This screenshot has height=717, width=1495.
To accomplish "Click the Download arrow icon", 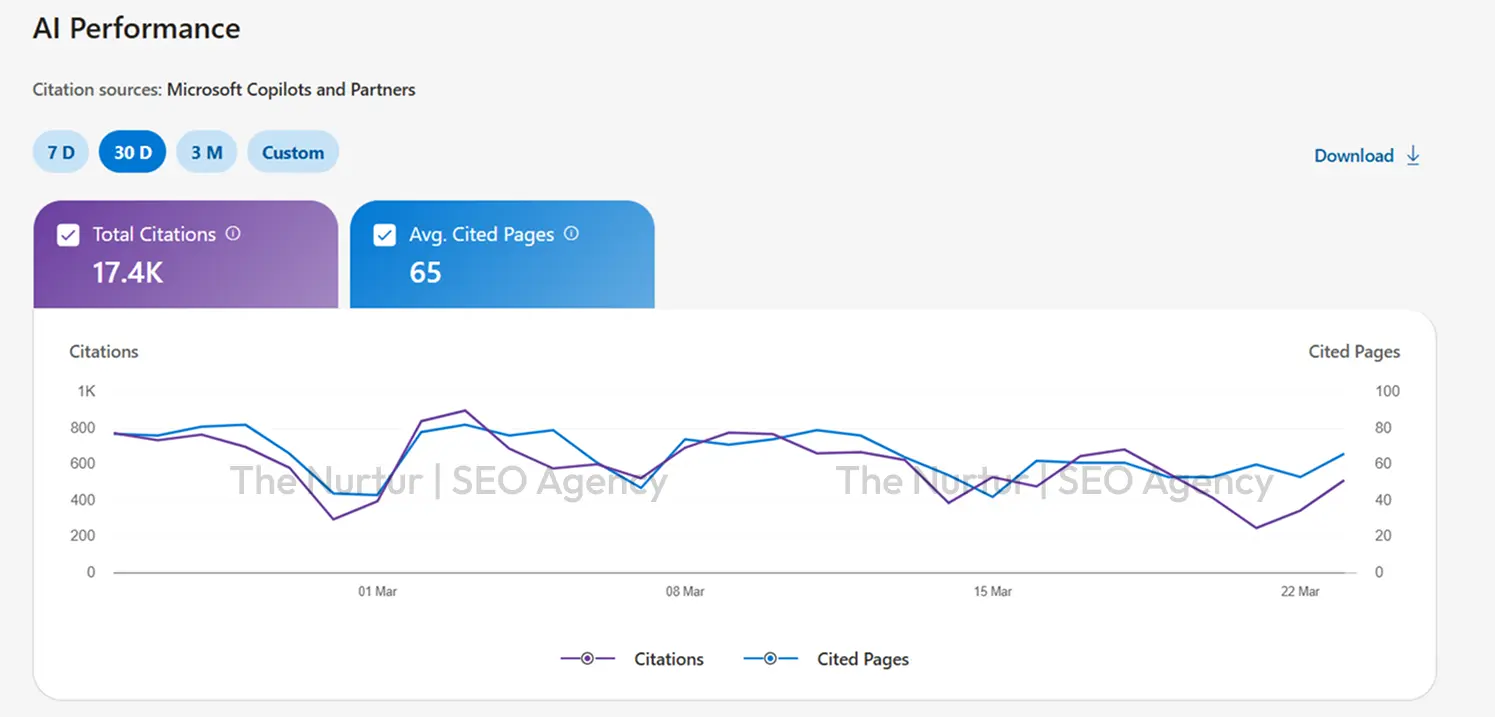I will (1412, 155).
